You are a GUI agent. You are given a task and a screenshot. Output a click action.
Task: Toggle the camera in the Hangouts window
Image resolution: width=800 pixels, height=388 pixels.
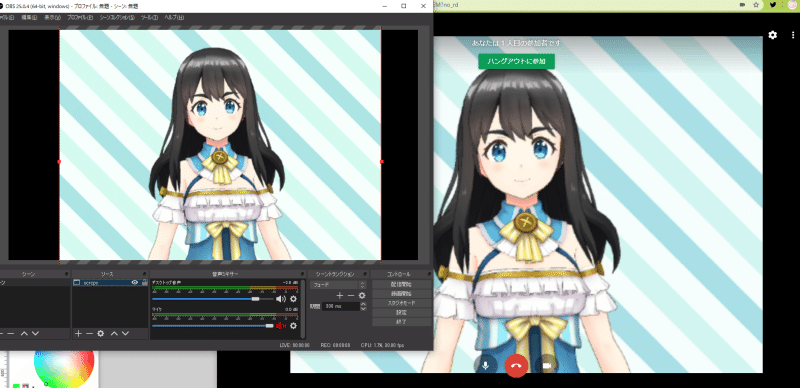click(547, 366)
